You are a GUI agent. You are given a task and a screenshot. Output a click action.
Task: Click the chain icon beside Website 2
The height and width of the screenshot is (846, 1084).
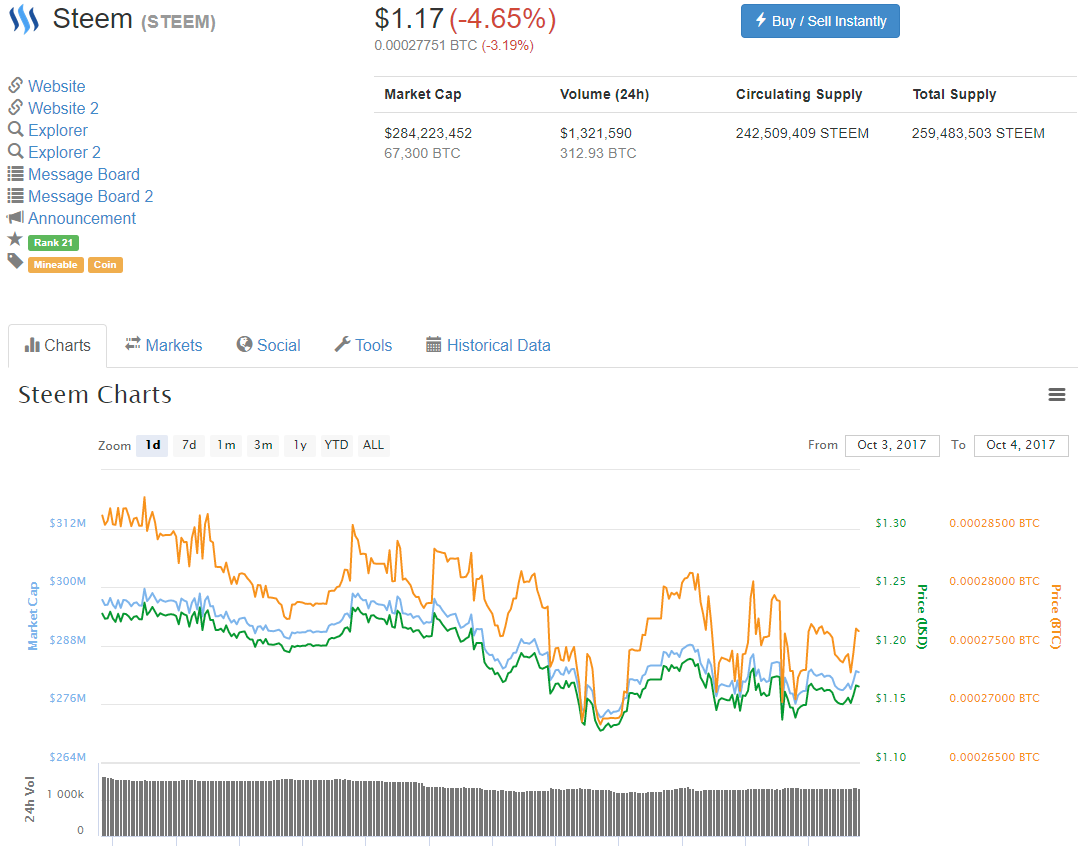[15, 108]
